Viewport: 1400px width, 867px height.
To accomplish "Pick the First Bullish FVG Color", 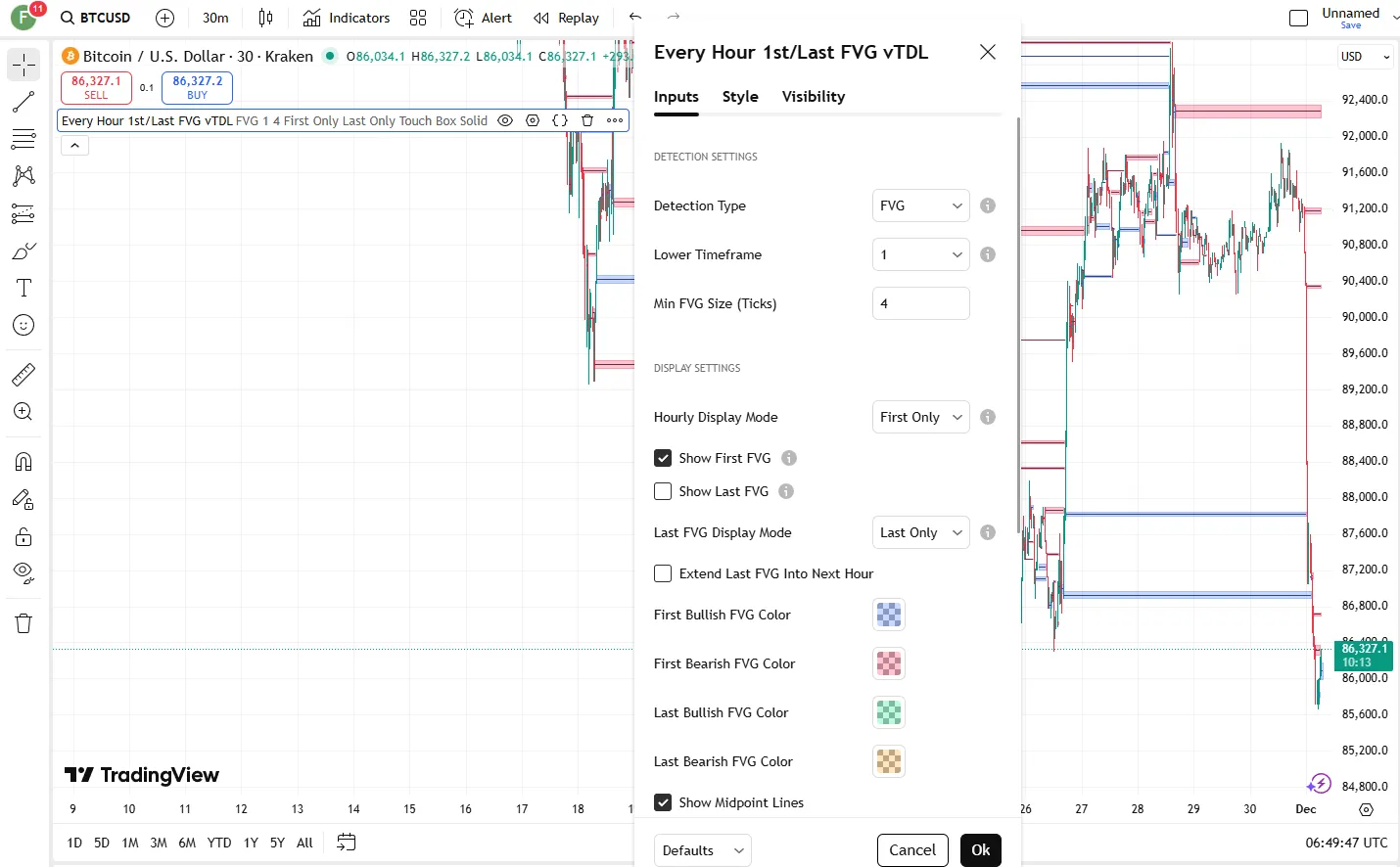I will (x=889, y=615).
